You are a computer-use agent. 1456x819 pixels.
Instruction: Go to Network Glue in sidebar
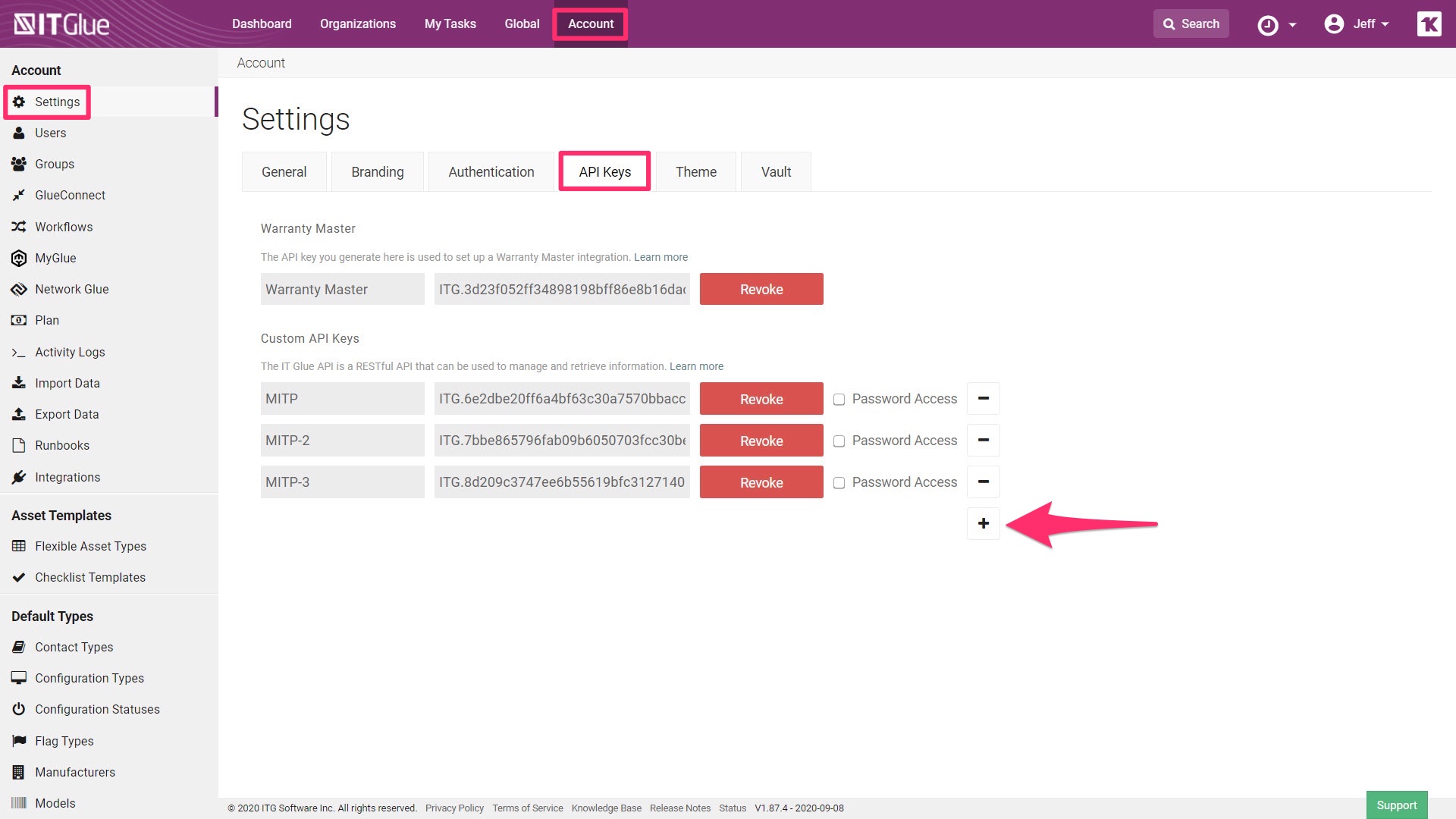pos(71,289)
